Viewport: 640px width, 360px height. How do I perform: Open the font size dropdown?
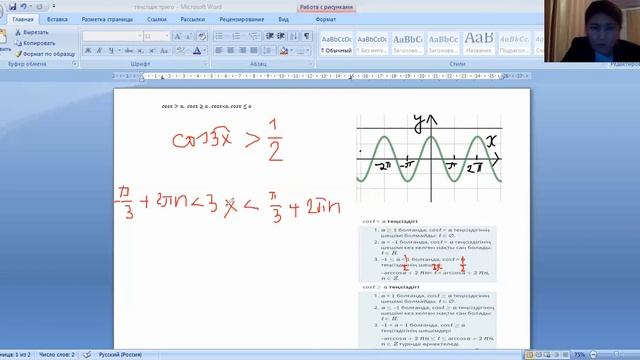(x=167, y=36)
